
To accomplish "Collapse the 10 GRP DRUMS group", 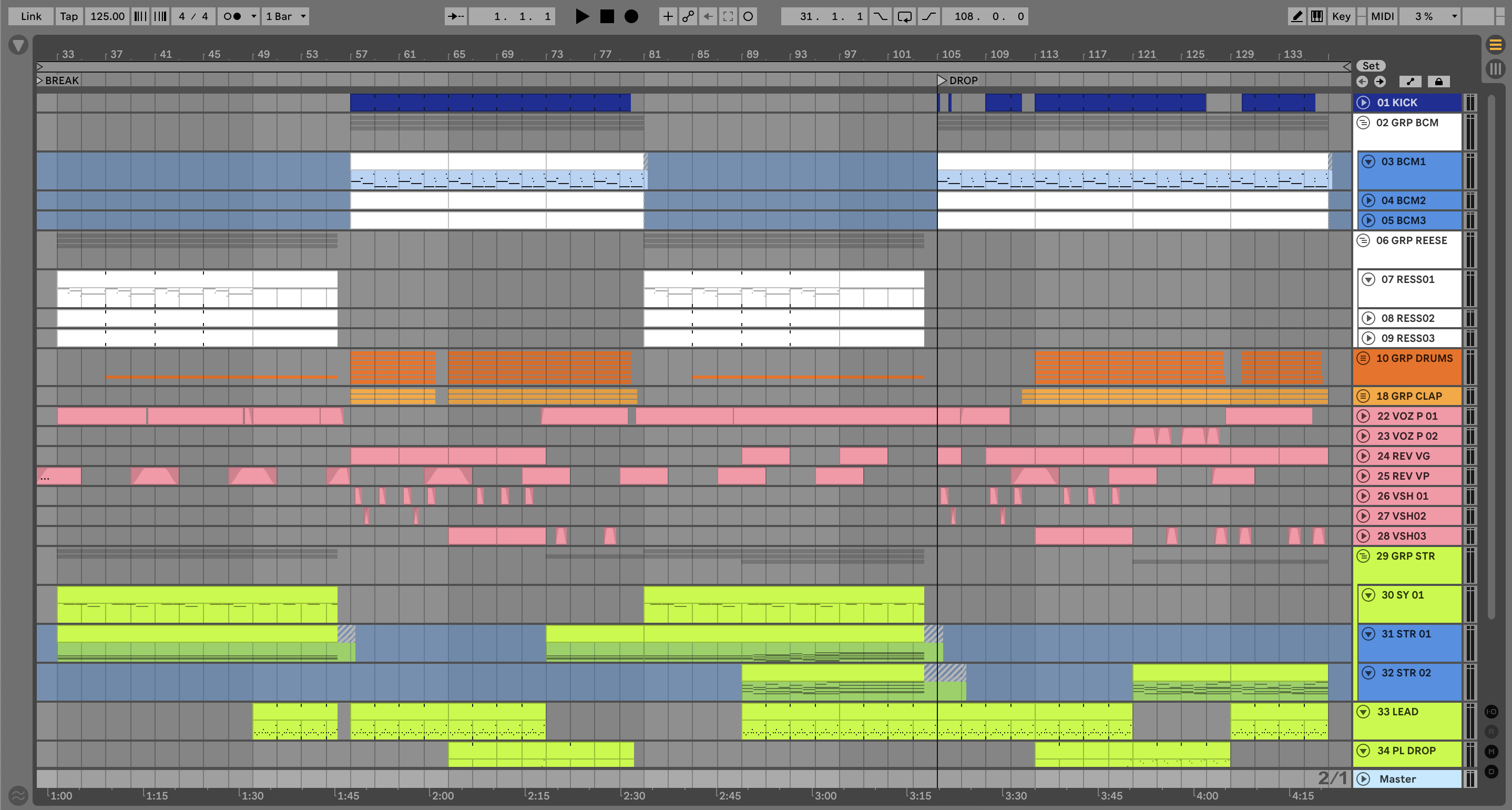I will (1363, 358).
